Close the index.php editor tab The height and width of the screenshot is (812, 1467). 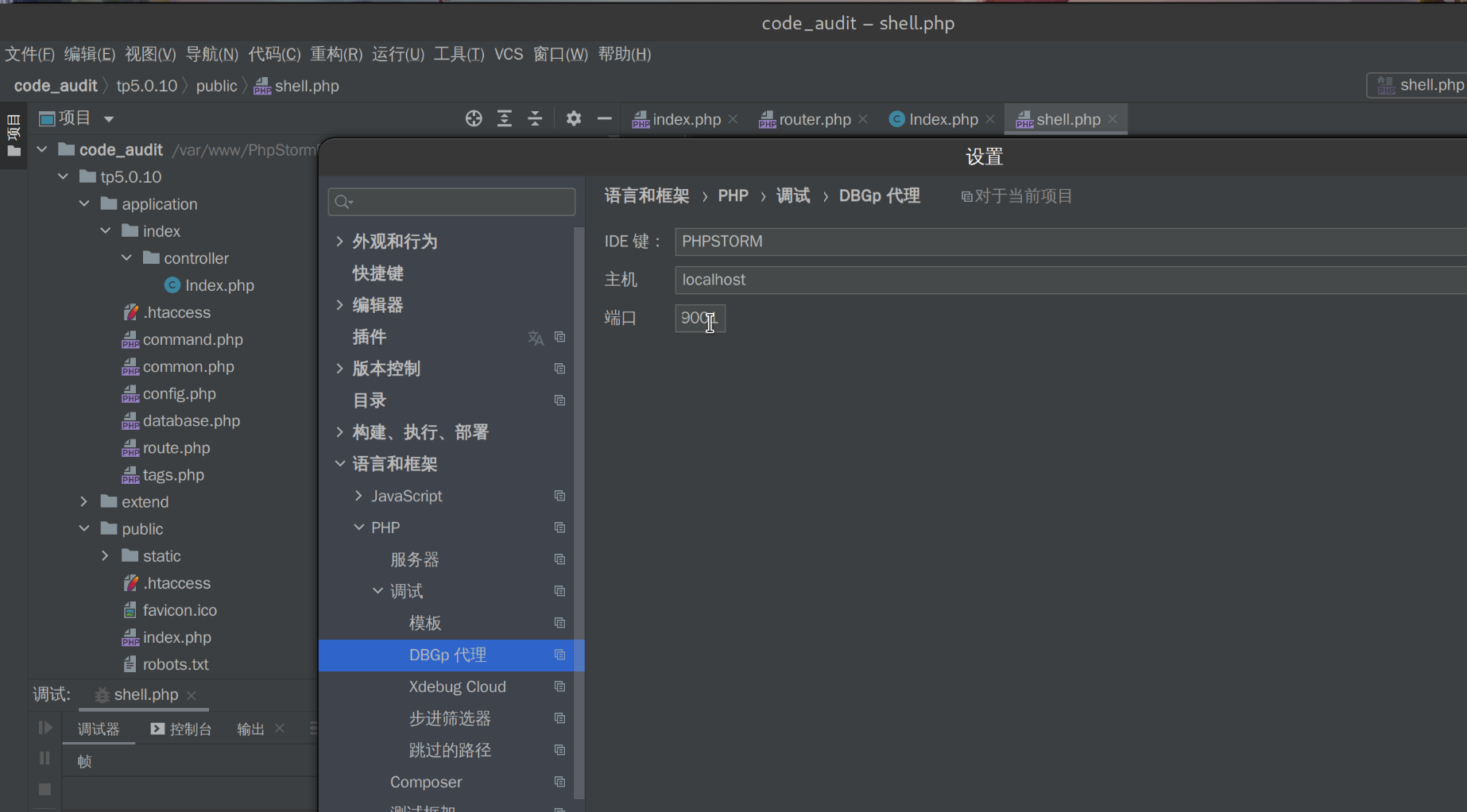733,119
